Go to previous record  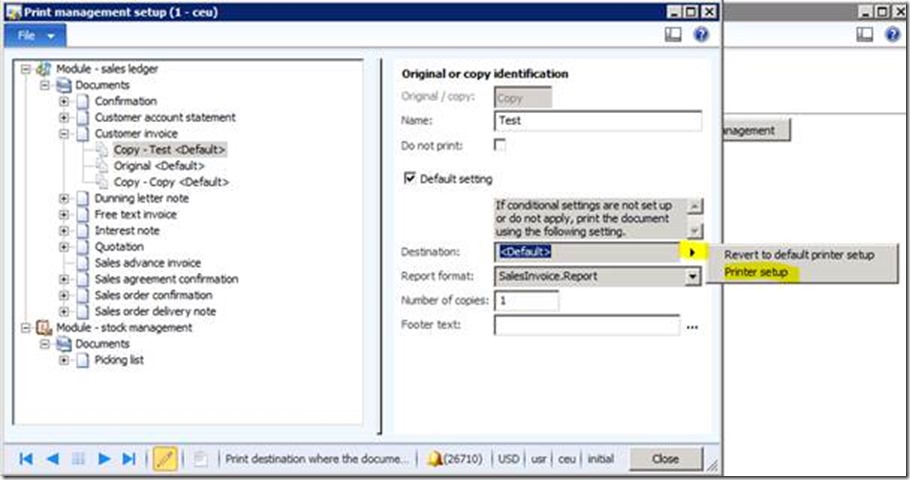click(52, 459)
